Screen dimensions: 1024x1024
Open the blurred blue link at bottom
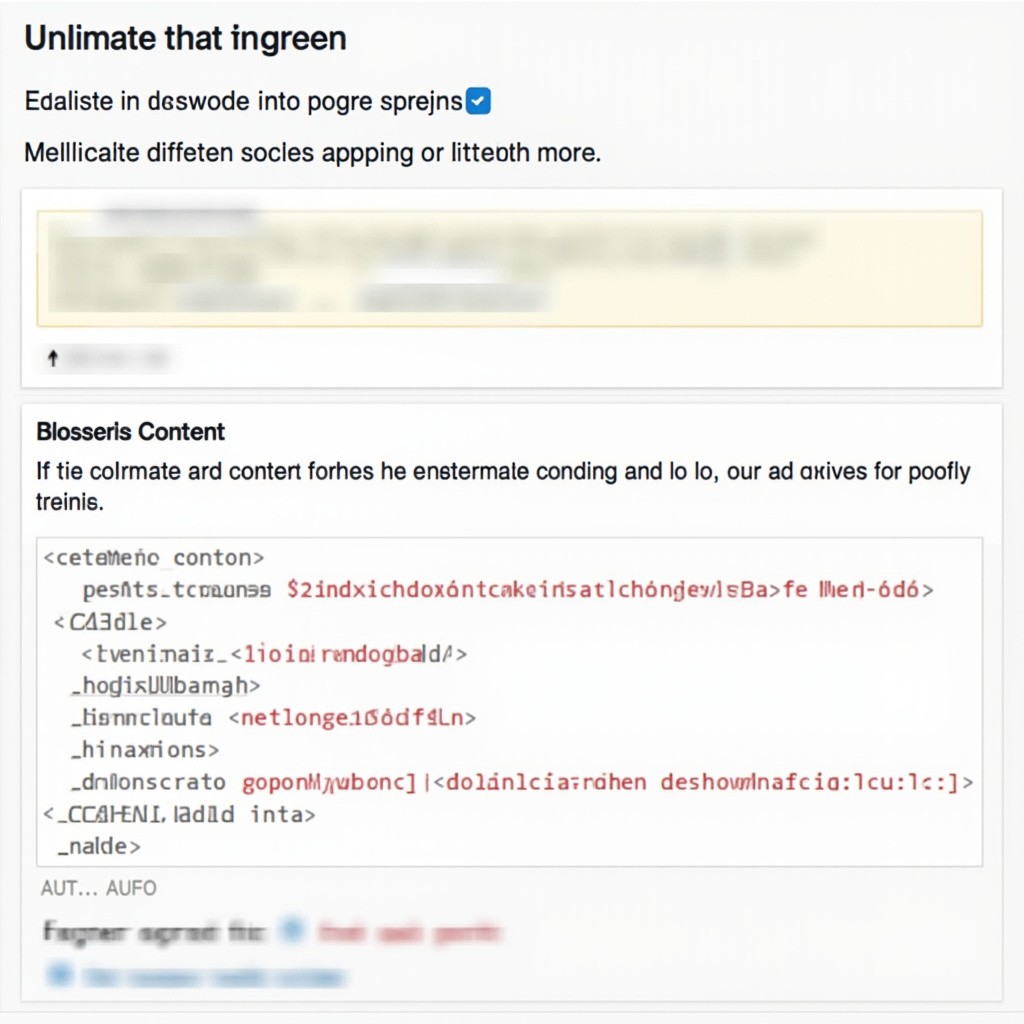coord(214,977)
